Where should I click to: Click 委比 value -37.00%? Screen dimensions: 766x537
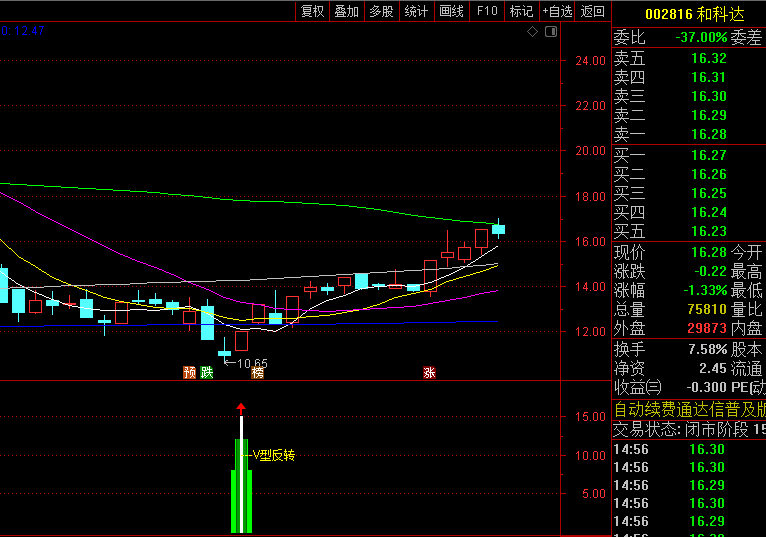[701, 38]
